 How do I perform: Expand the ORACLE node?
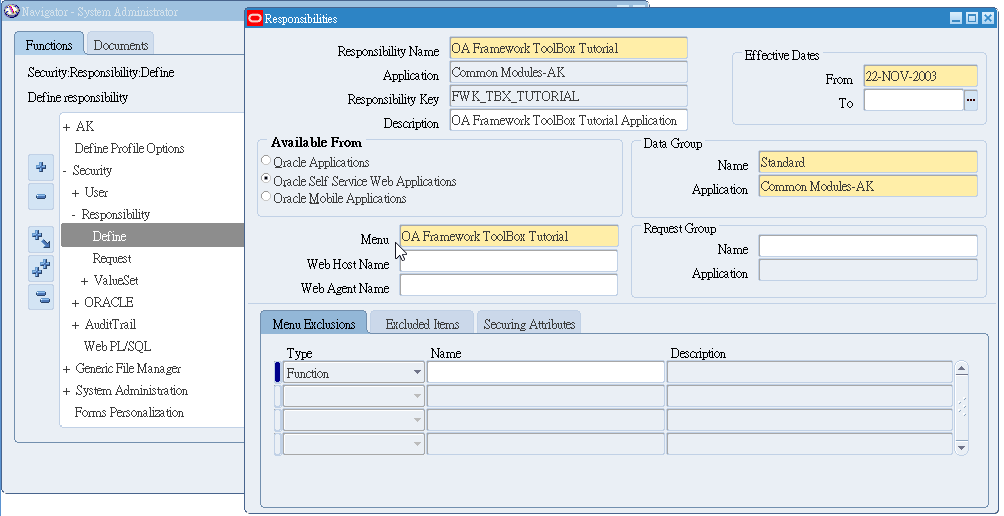pos(76,303)
